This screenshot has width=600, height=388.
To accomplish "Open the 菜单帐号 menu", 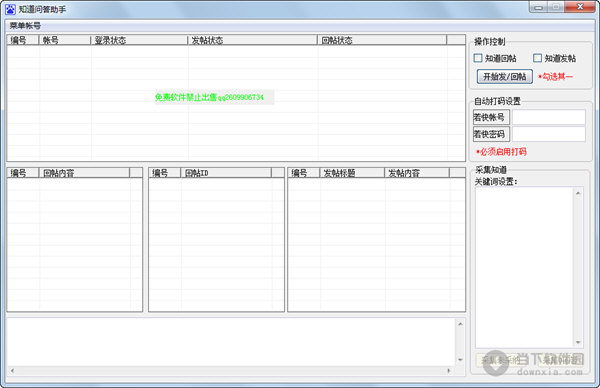I will tap(25, 26).
